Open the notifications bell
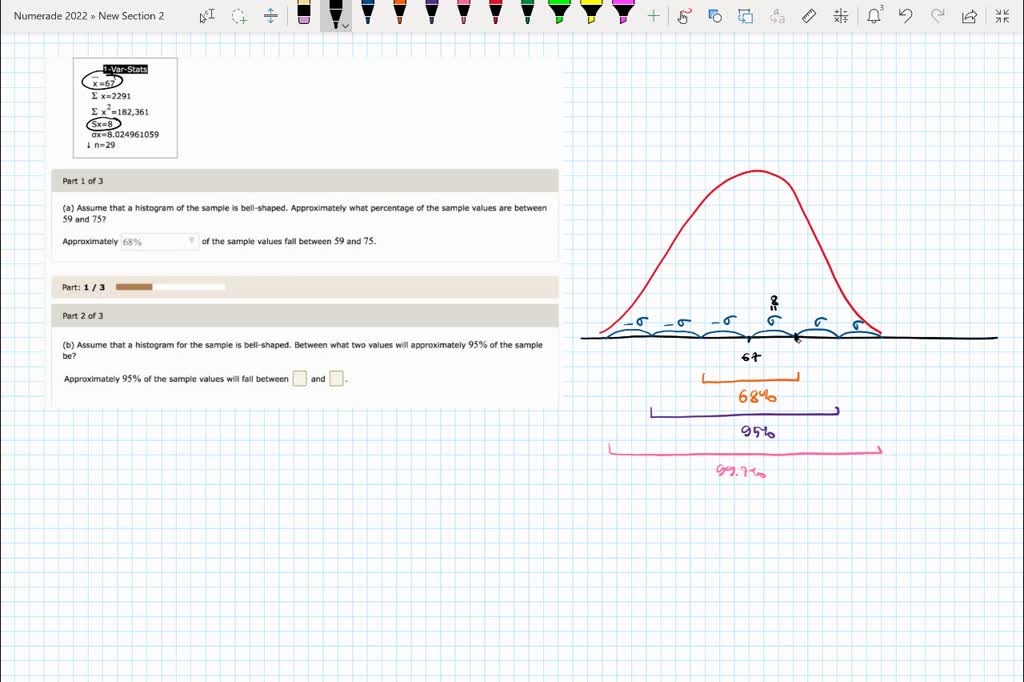 (x=874, y=16)
